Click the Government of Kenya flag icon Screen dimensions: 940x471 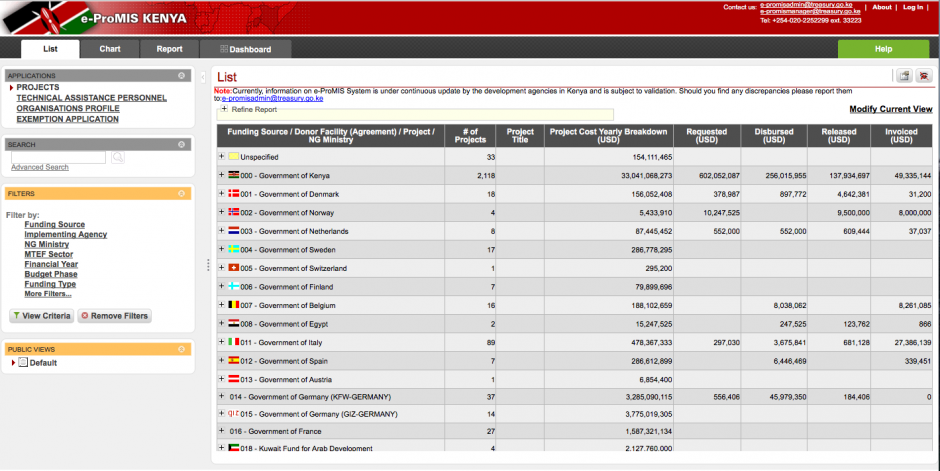[x=234, y=175]
